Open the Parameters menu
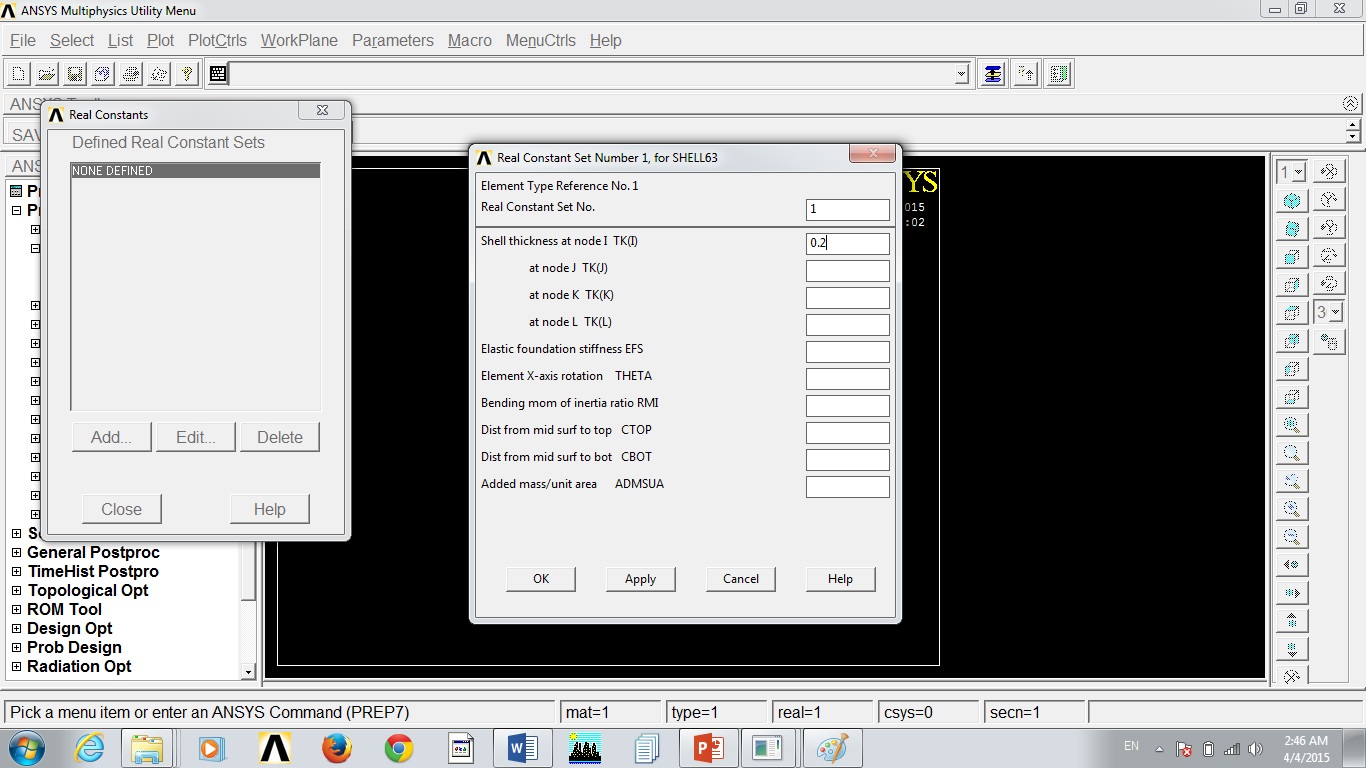 click(x=393, y=41)
